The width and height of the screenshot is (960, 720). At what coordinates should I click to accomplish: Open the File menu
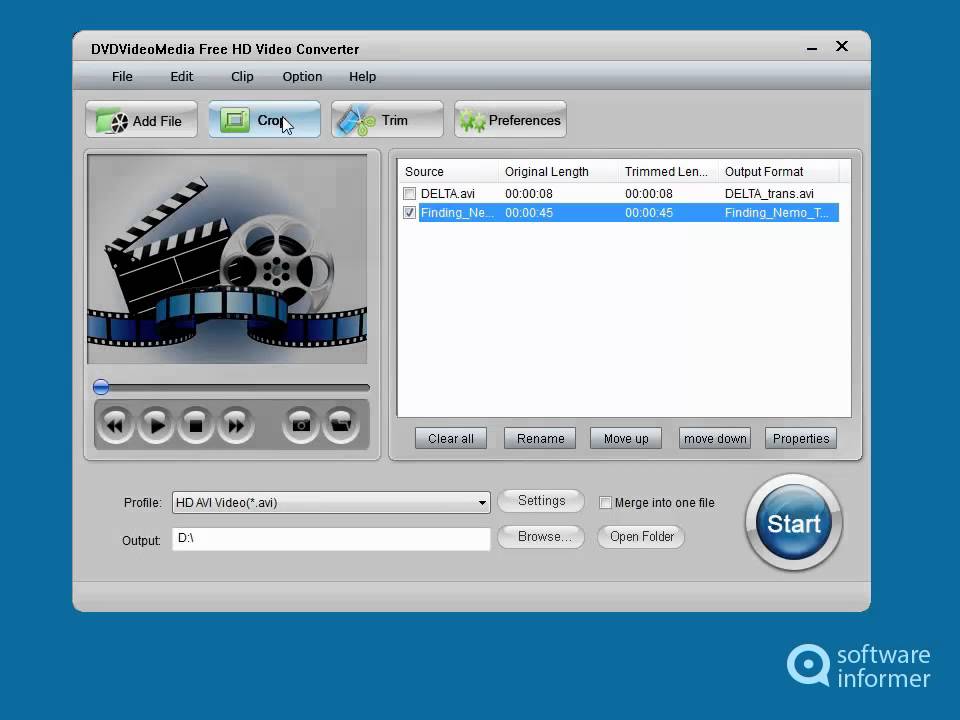pos(122,77)
